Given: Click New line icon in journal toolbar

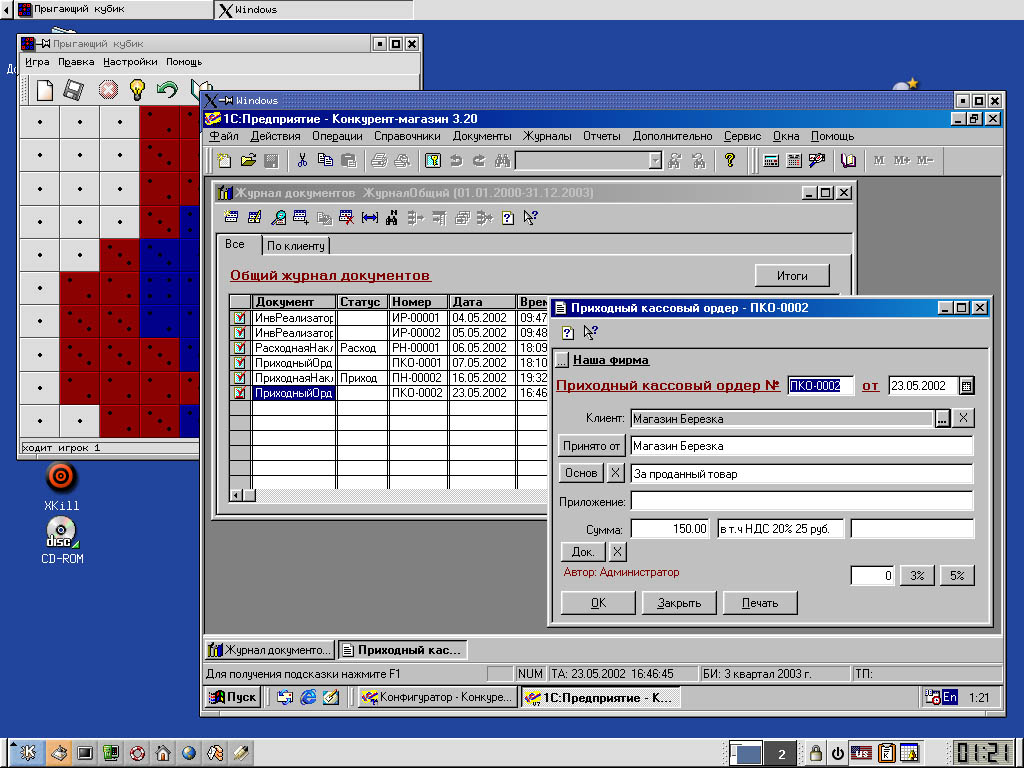Looking at the screenshot, I should click(x=231, y=217).
